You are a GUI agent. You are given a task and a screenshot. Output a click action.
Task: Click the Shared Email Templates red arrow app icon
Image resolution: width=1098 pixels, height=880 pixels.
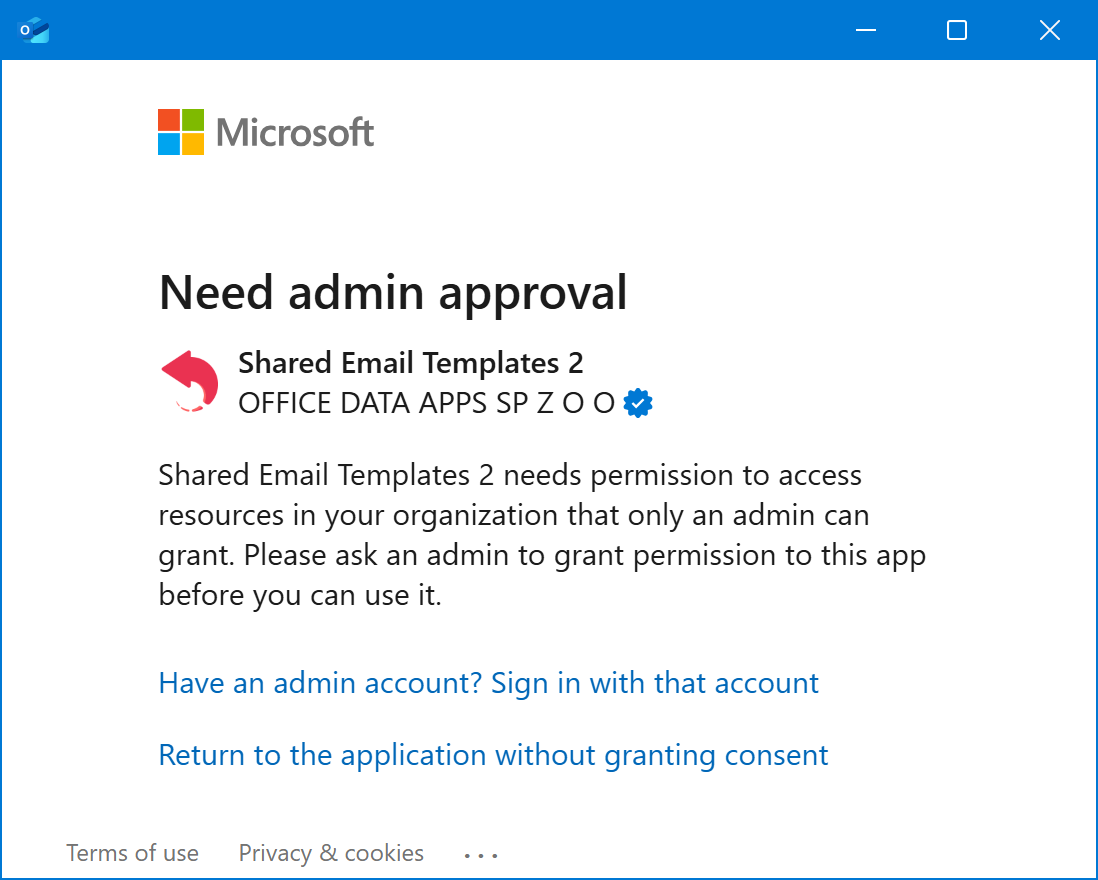click(x=188, y=382)
